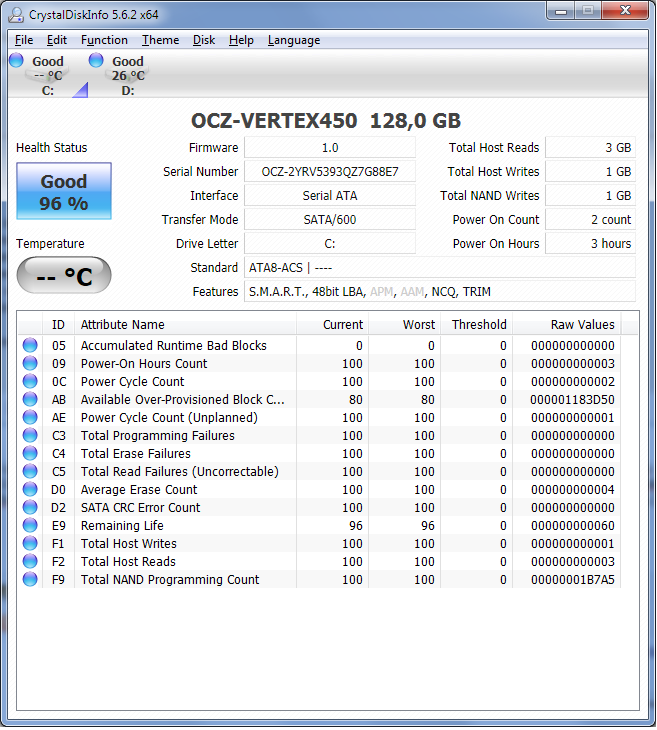Click Total Host Reads value 3 GB
The width and height of the screenshot is (657, 730).
click(x=590, y=148)
